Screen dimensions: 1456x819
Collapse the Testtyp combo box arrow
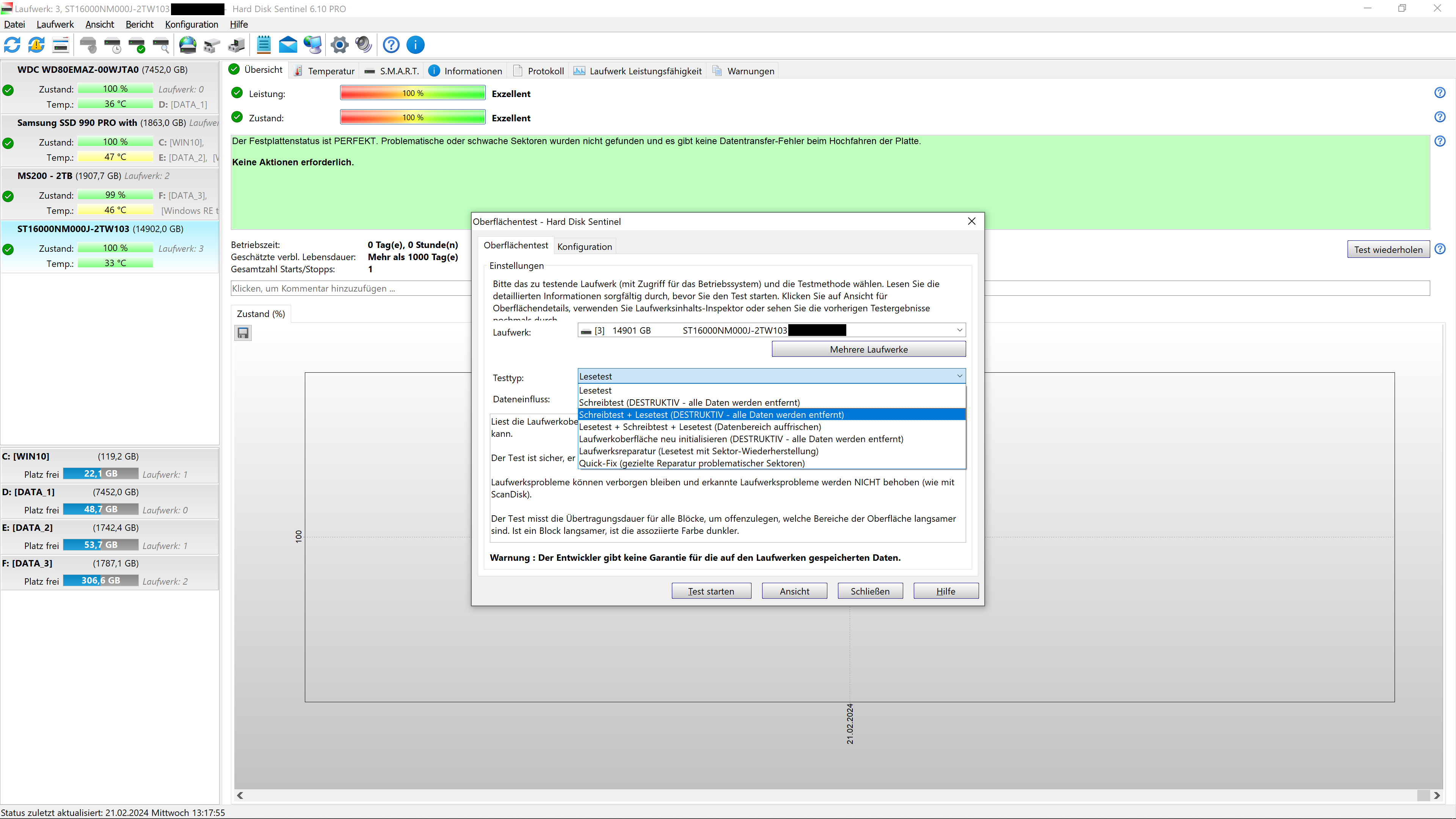tap(959, 376)
